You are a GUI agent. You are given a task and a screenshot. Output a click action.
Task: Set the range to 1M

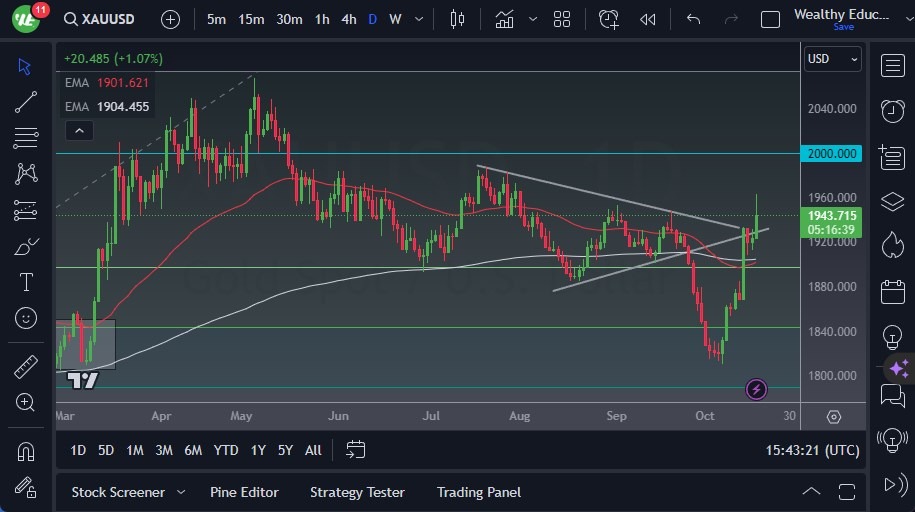click(x=135, y=450)
